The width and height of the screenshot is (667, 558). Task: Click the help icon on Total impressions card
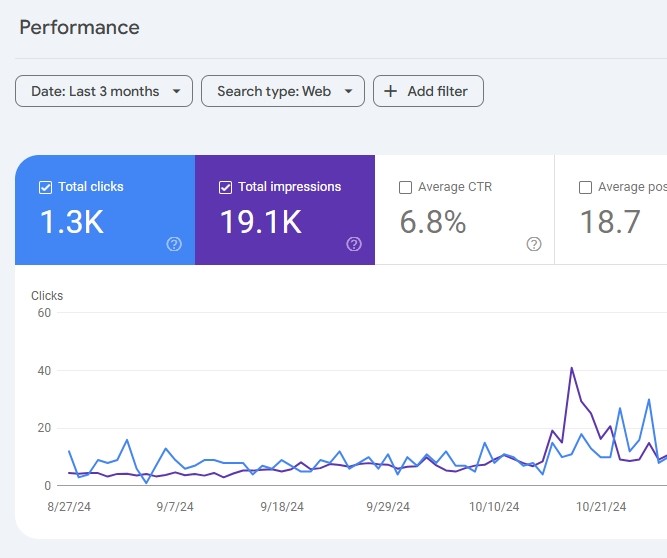point(354,244)
